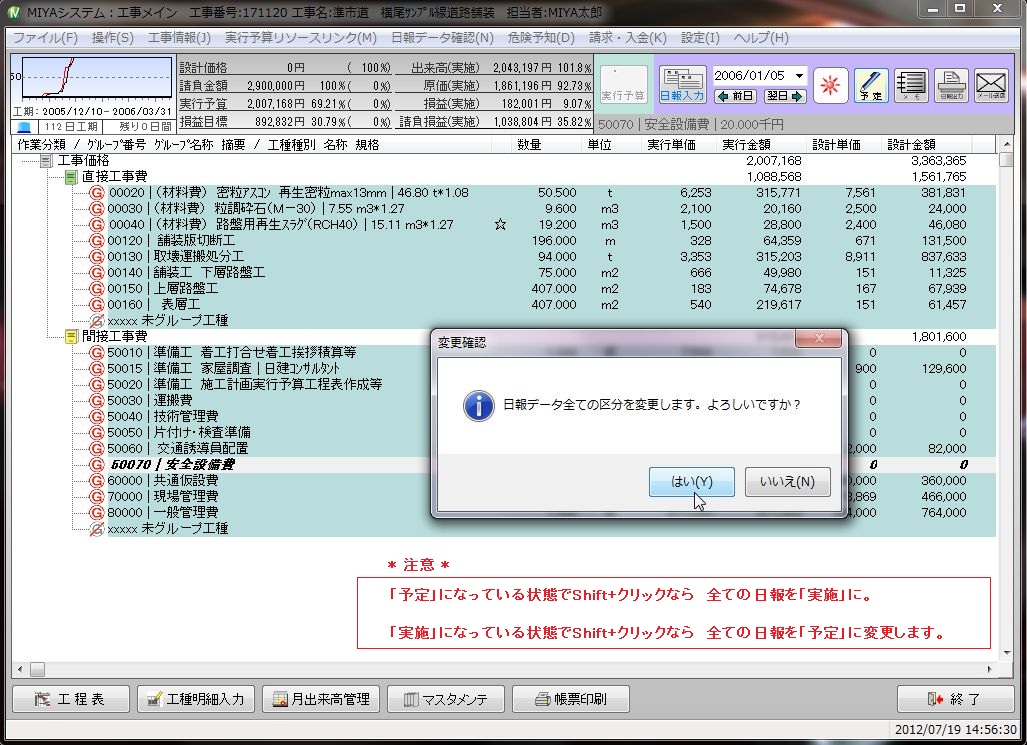Click the G icon of 00140 舗装工 下層路盤工

pos(96,273)
